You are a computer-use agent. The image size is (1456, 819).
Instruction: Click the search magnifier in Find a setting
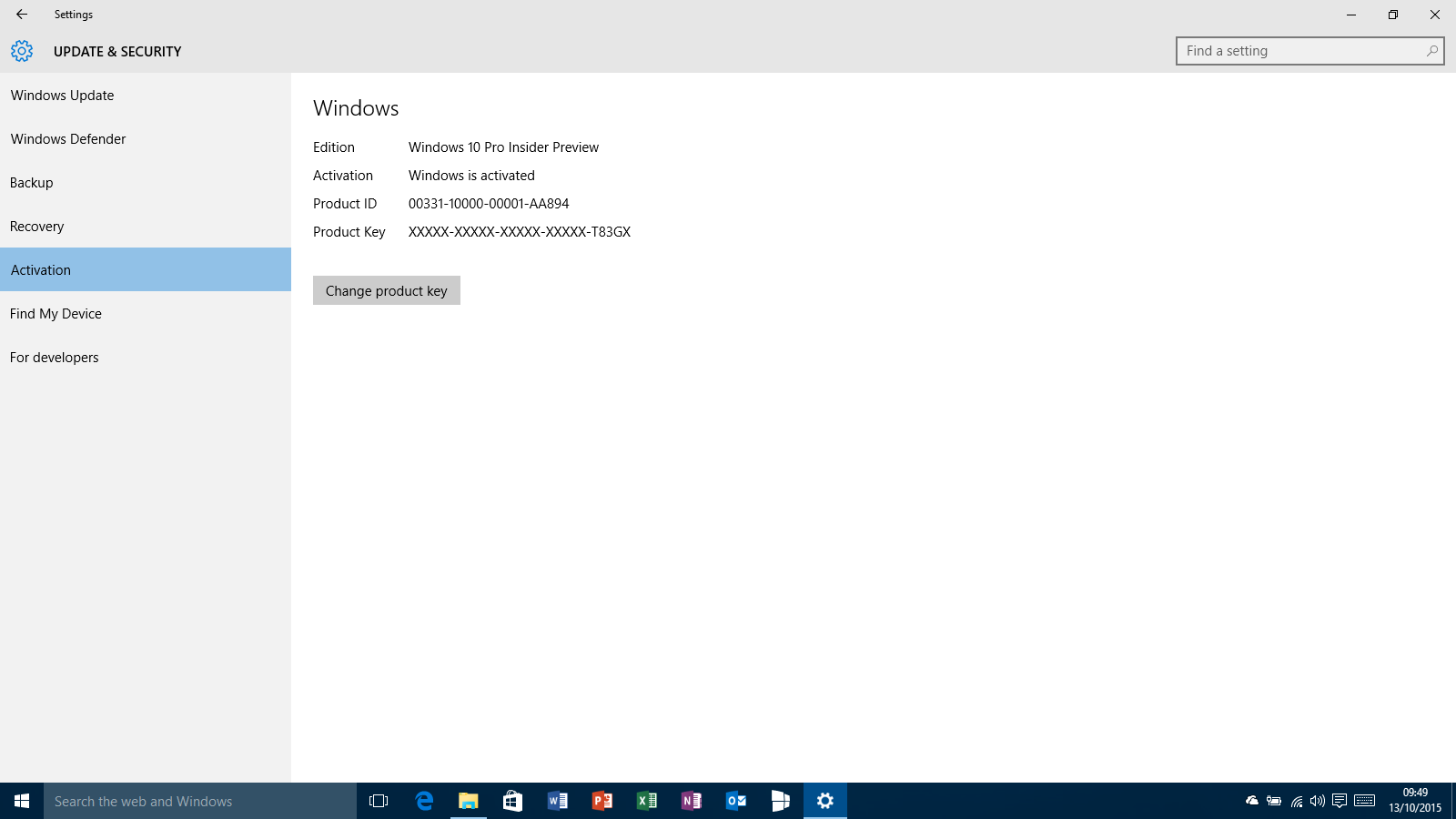(1432, 51)
